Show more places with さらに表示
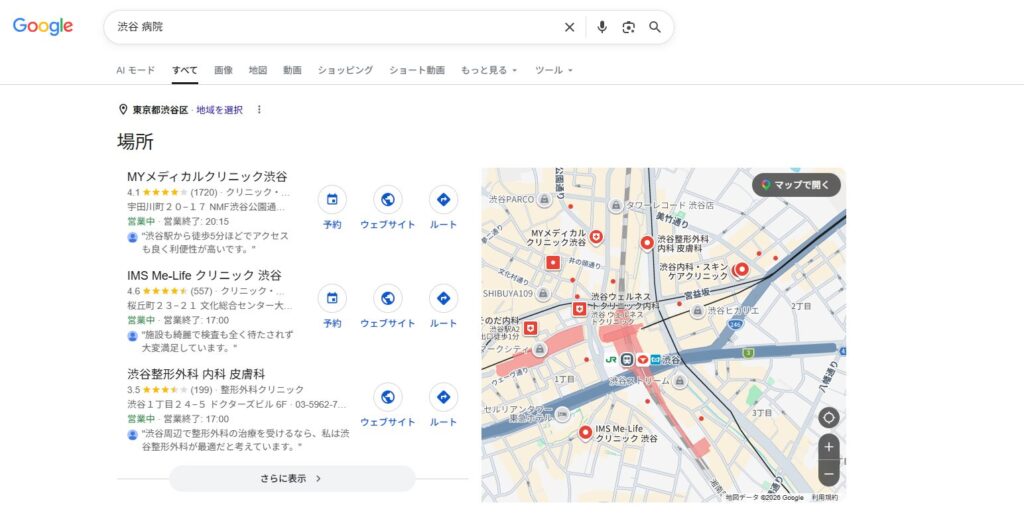The image size is (1024, 523). click(292, 479)
